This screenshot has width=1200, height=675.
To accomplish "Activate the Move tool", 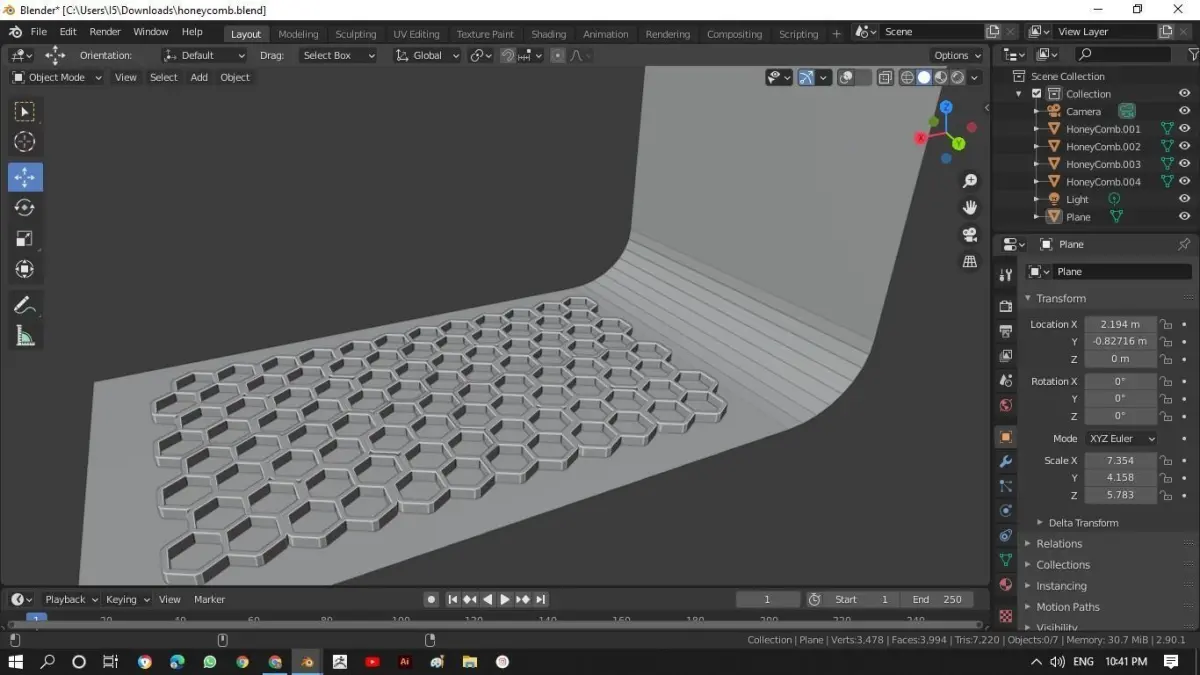I will [25, 177].
